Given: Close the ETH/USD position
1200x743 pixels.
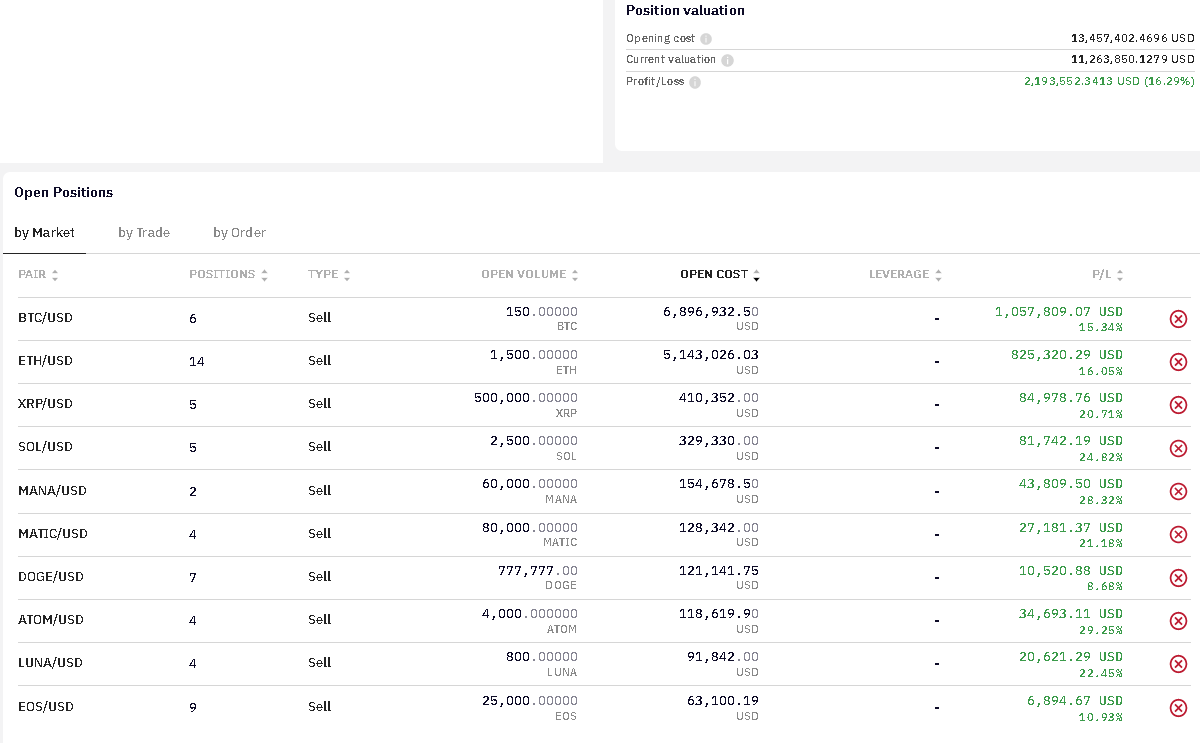Looking at the screenshot, I should 1178,362.
